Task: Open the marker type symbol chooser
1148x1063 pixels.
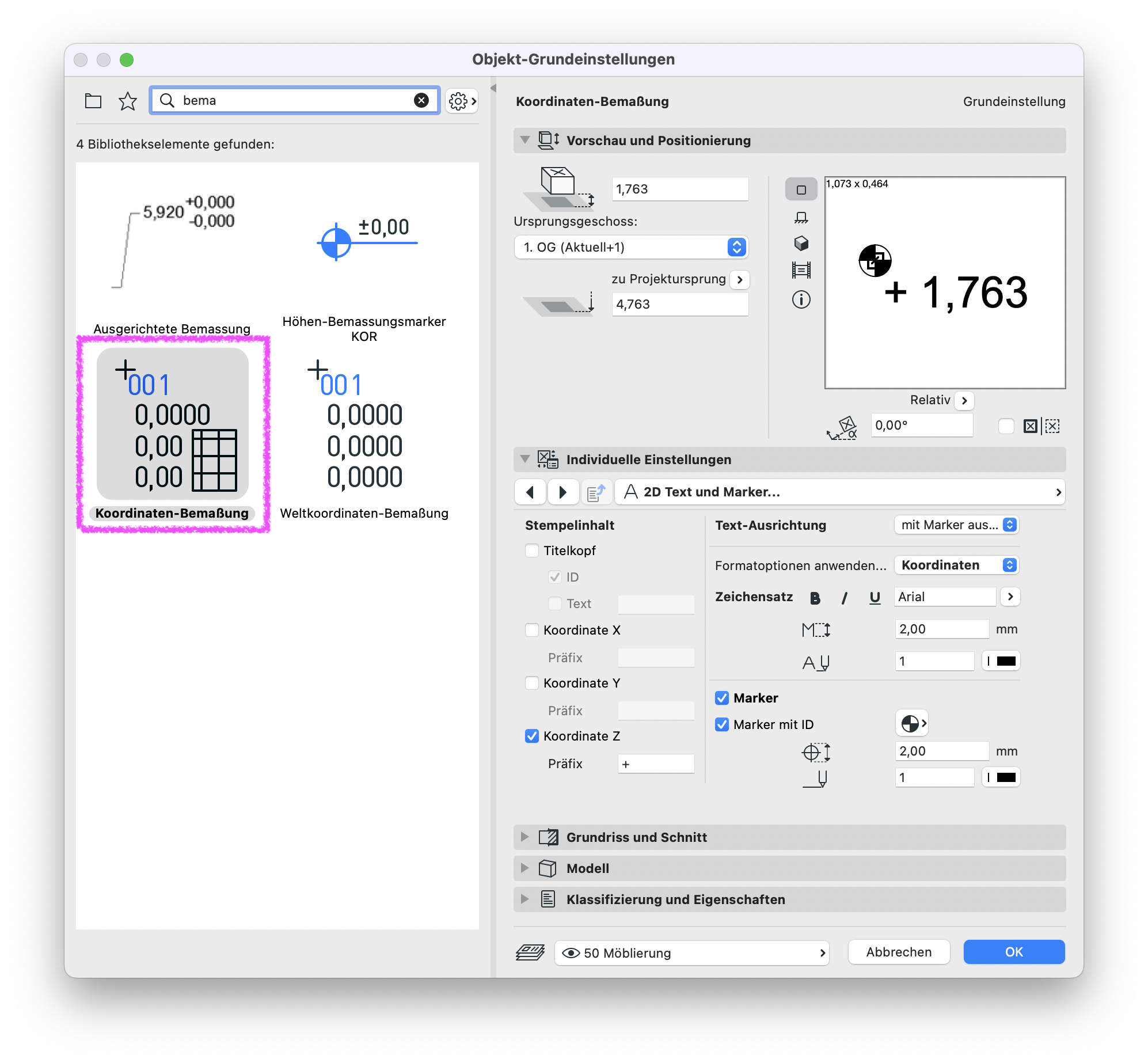Action: point(913,723)
